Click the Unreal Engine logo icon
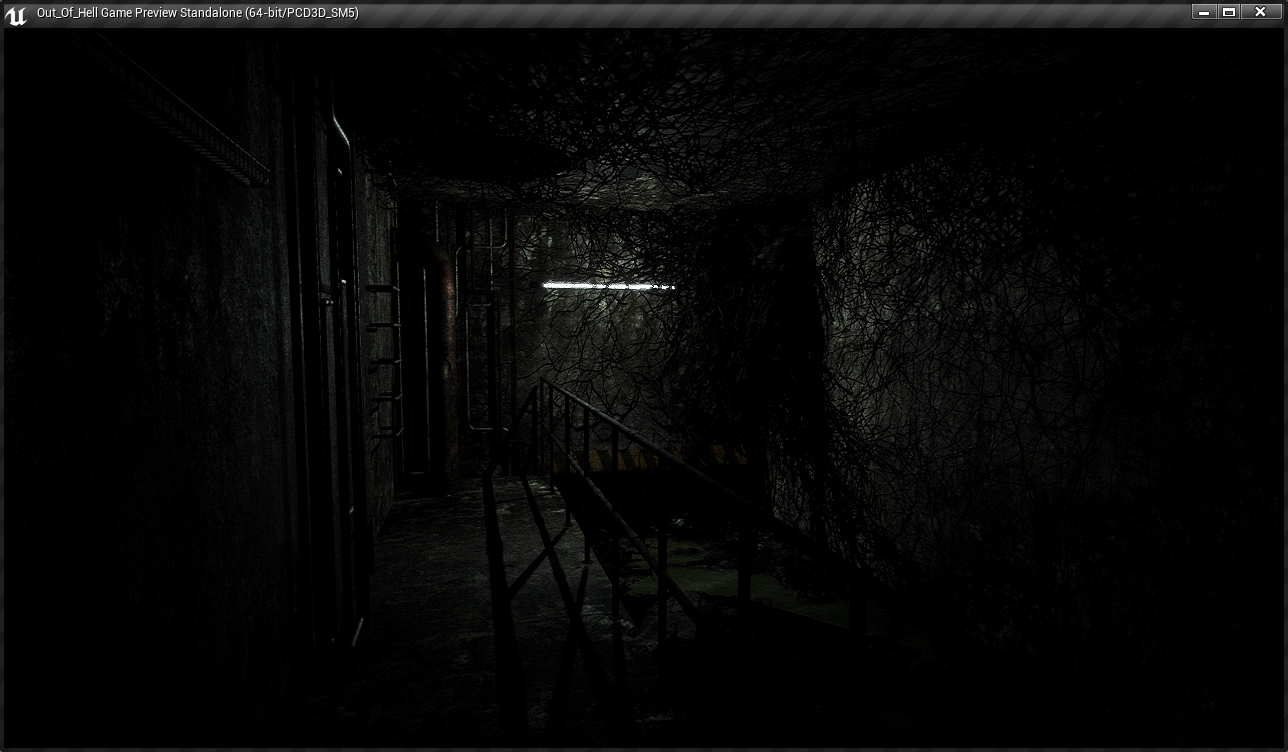The width and height of the screenshot is (1288, 752). point(16,14)
